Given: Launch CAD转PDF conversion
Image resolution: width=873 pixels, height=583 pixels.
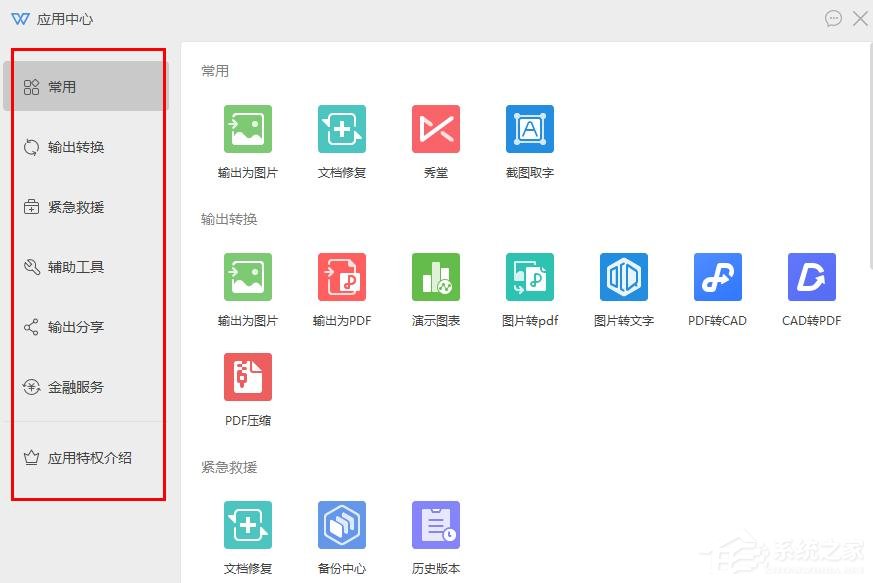Looking at the screenshot, I should tap(811, 277).
